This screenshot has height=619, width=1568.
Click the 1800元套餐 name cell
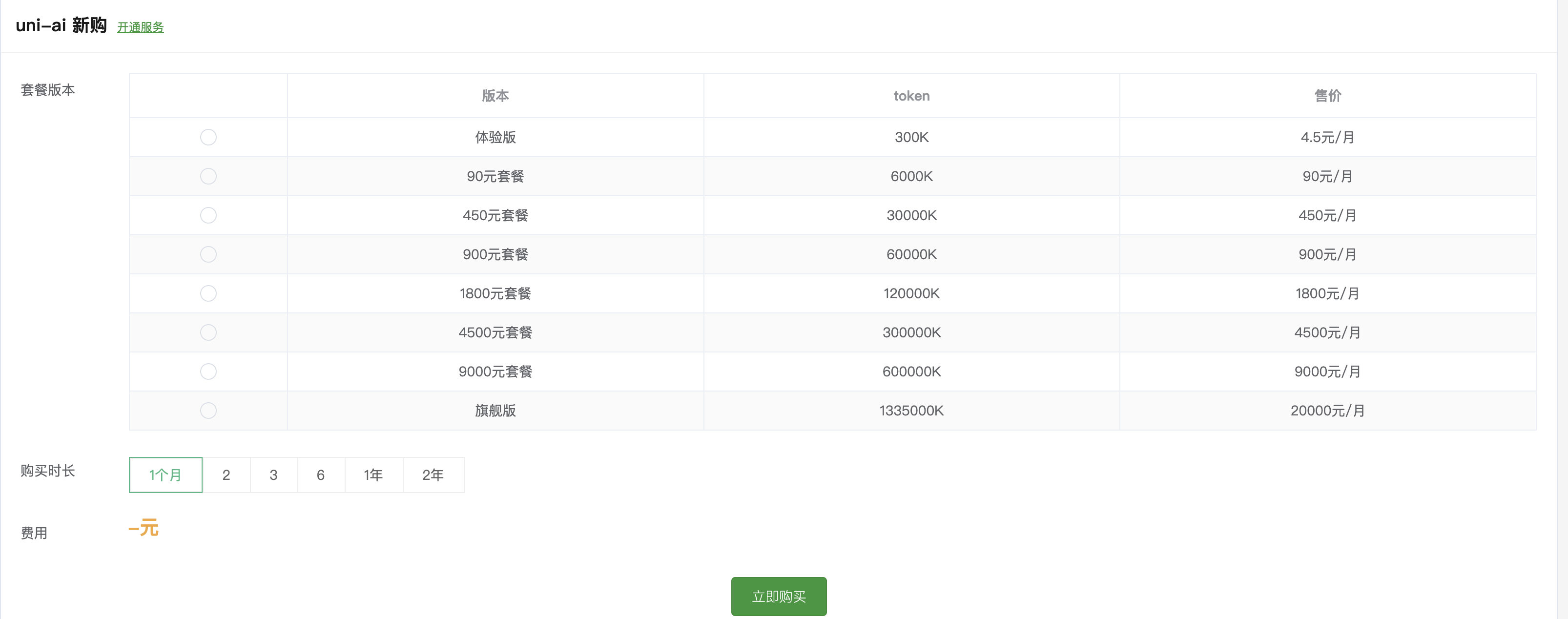point(495,293)
